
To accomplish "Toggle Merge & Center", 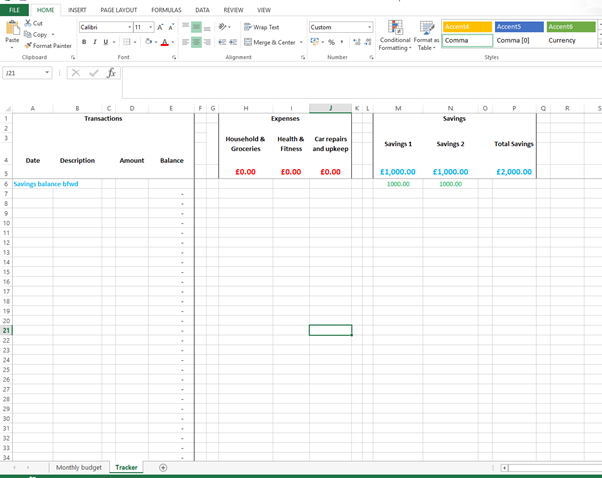I will coord(270,42).
